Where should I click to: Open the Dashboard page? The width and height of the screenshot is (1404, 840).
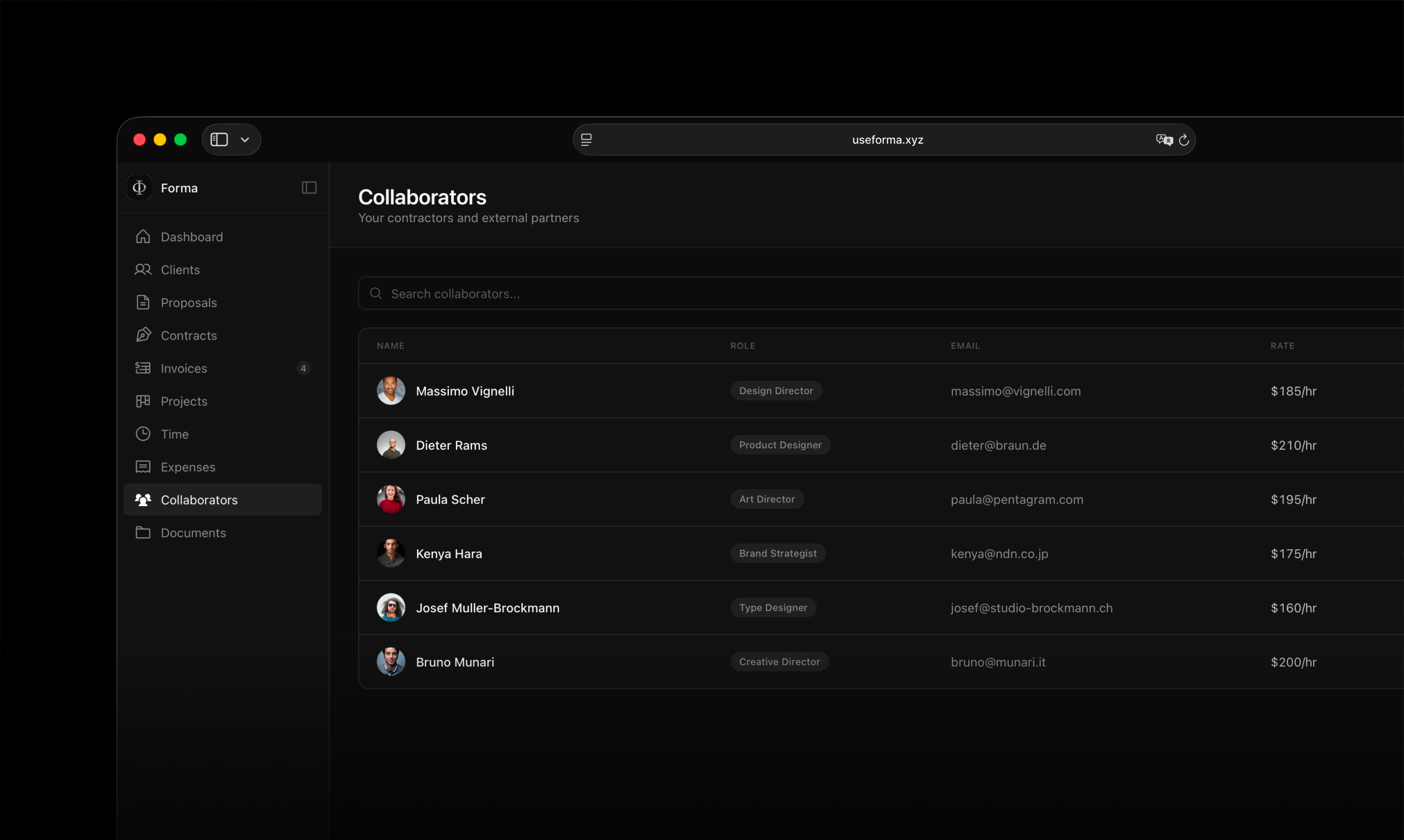click(x=191, y=237)
